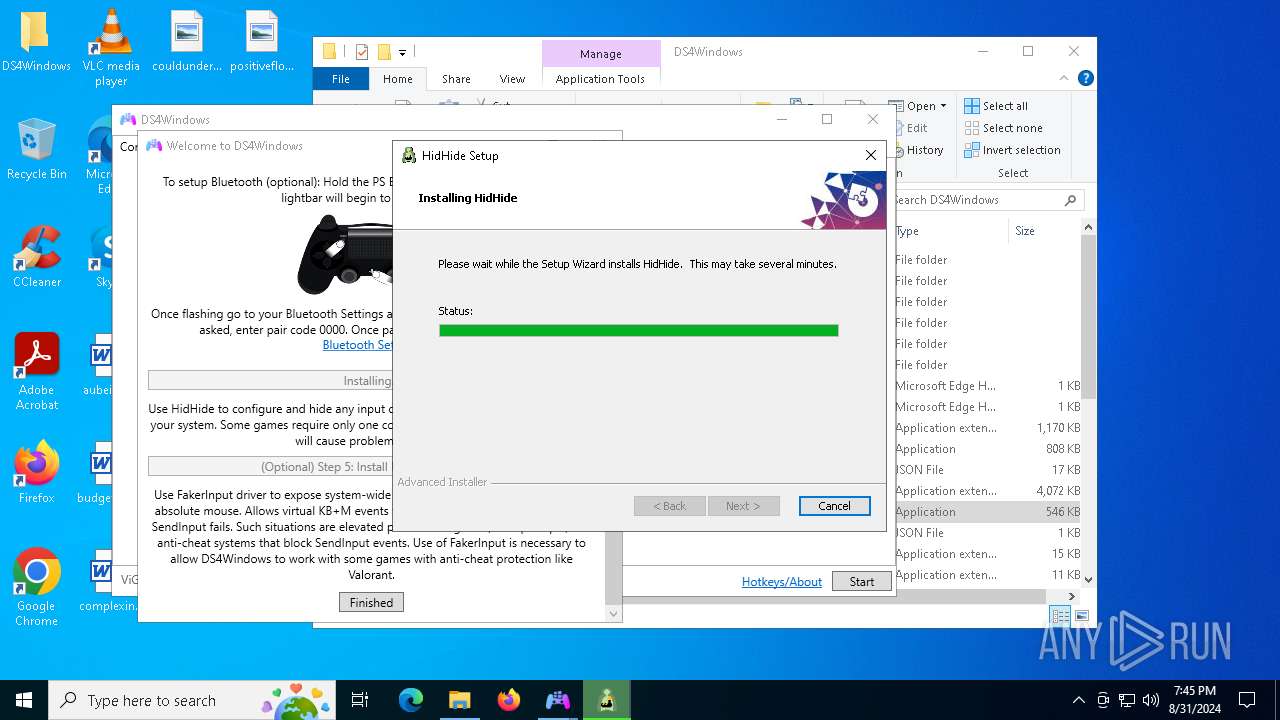The image size is (1280, 720).
Task: Open File Explorer from the taskbar
Action: tap(460, 700)
